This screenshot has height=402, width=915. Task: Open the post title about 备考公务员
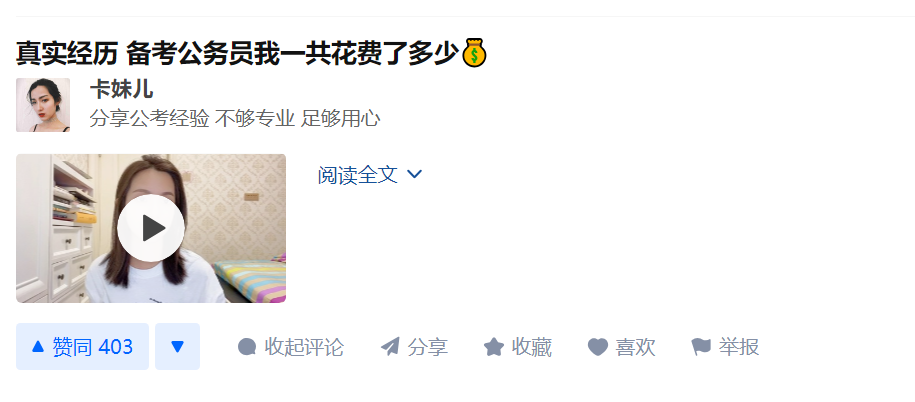pyautogui.click(x=251, y=54)
